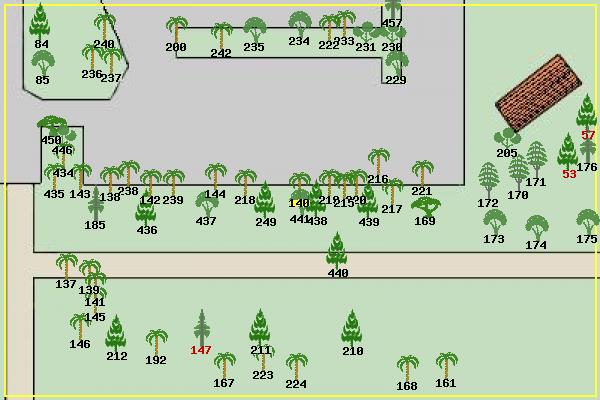600x400 pixels.
Task: Select palm tree number 168
Action: [x=407, y=366]
